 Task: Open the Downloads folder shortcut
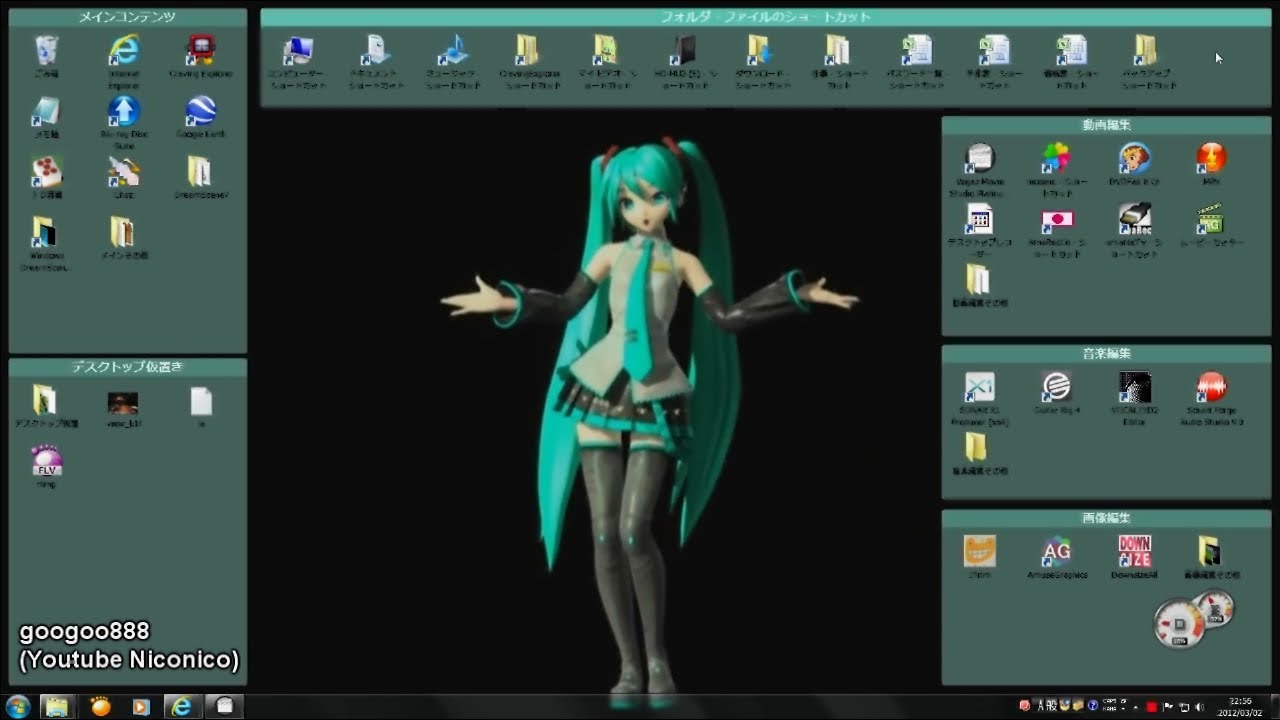759,50
